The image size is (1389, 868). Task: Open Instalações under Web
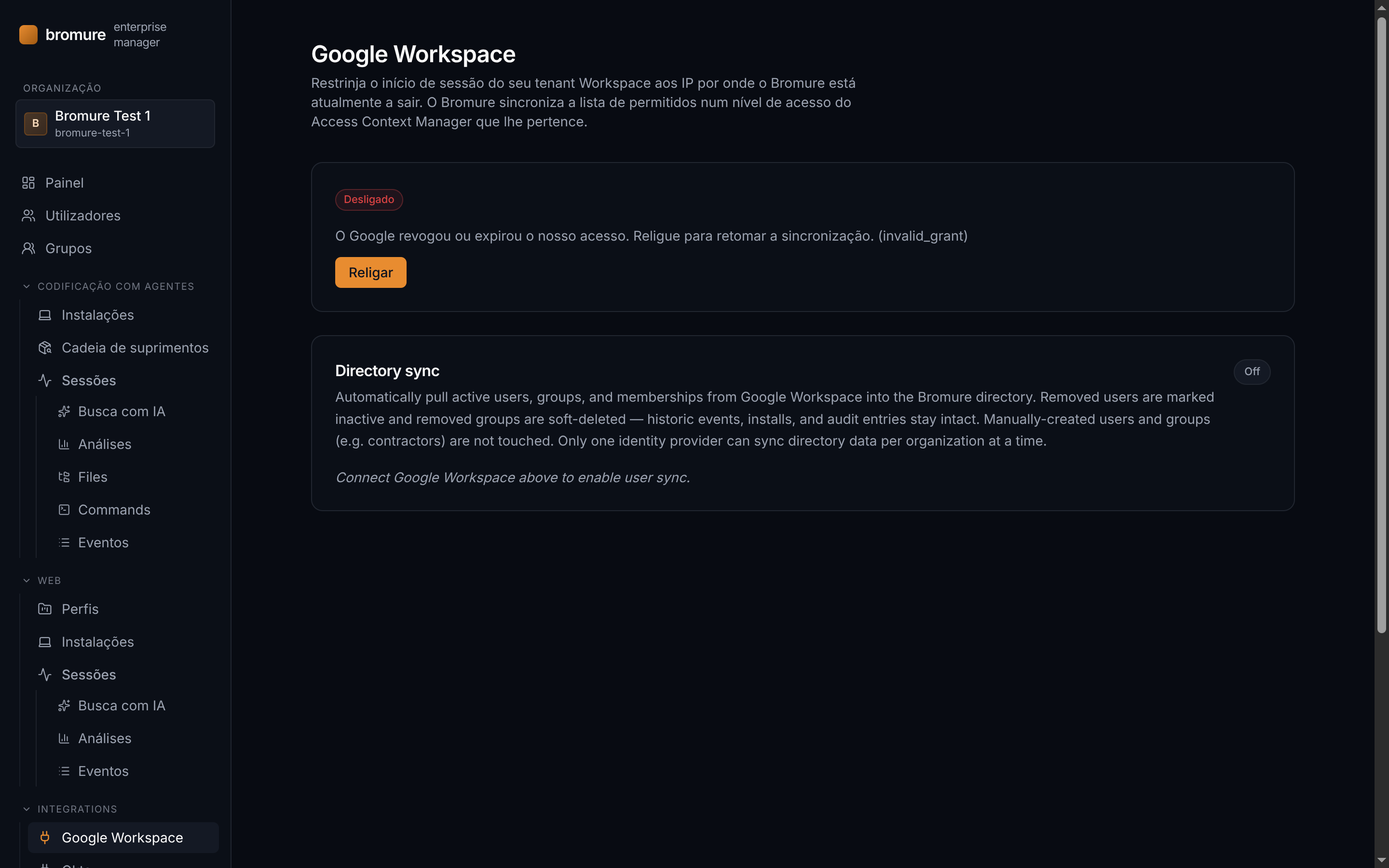[x=123, y=641]
